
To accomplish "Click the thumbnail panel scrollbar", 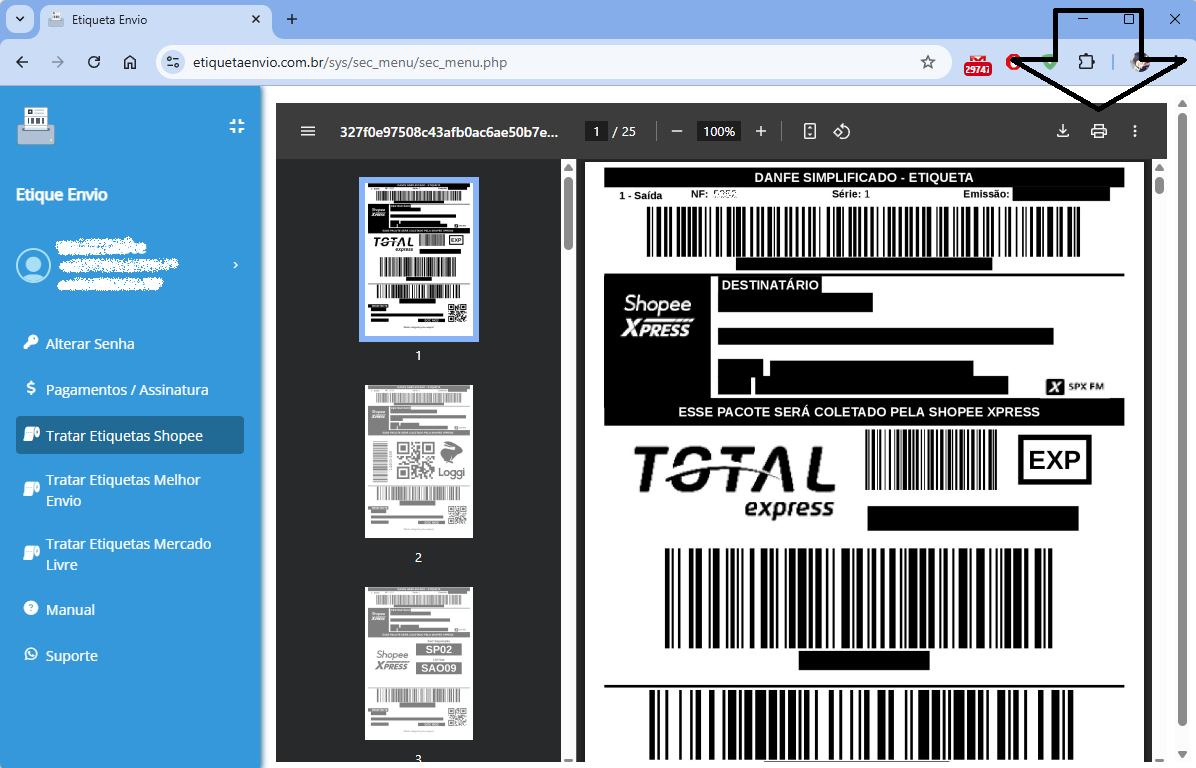I will pyautogui.click(x=568, y=214).
